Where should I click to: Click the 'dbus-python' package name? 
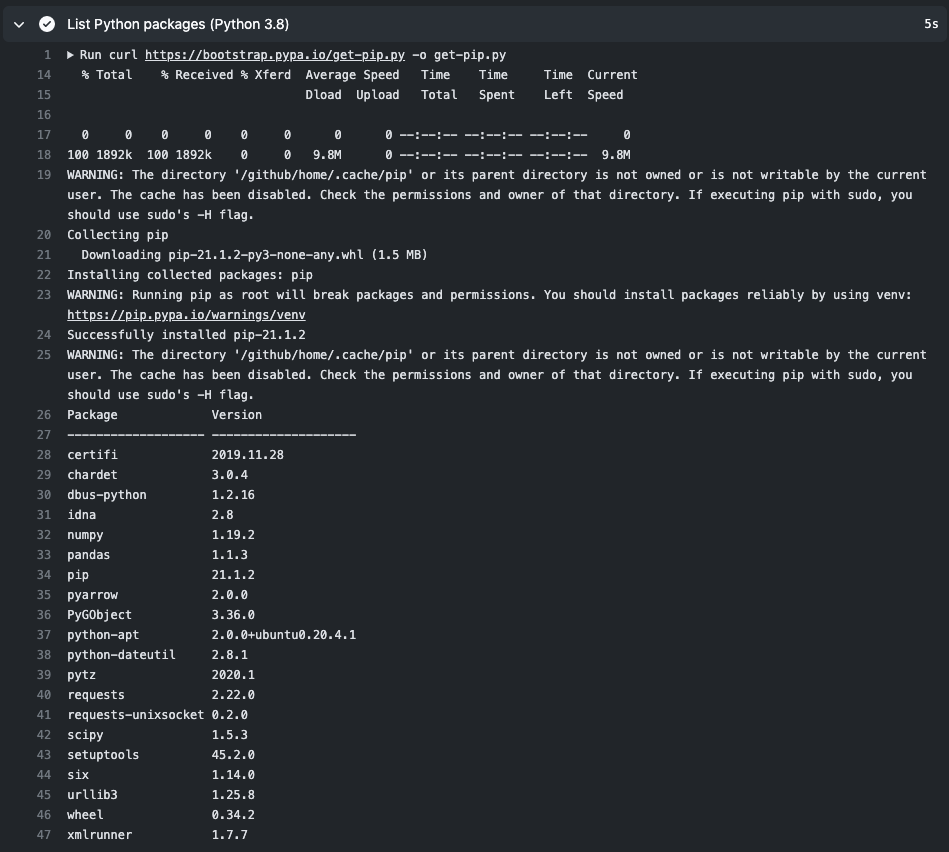[107, 494]
